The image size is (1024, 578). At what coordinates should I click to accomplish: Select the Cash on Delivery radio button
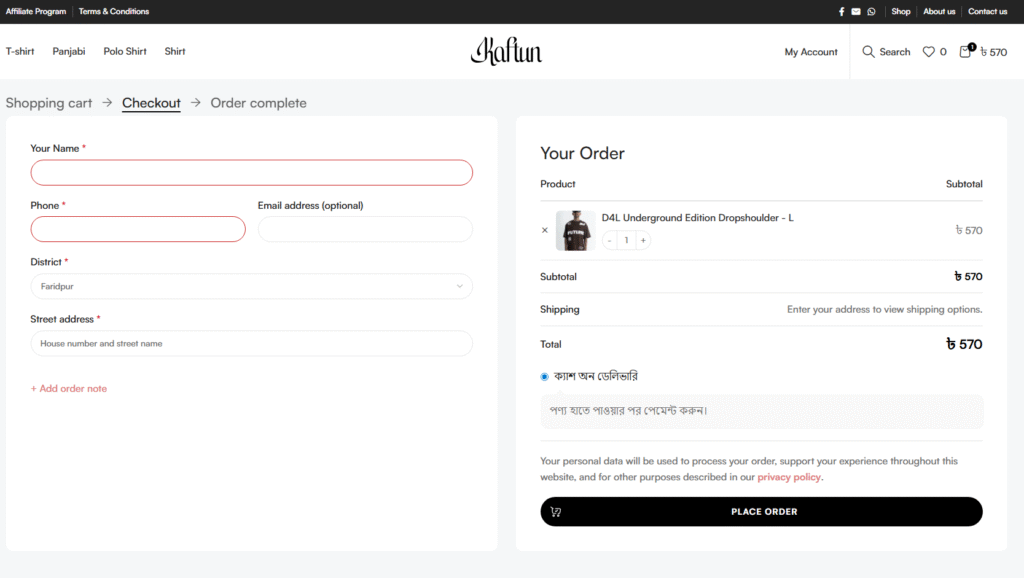(545, 377)
